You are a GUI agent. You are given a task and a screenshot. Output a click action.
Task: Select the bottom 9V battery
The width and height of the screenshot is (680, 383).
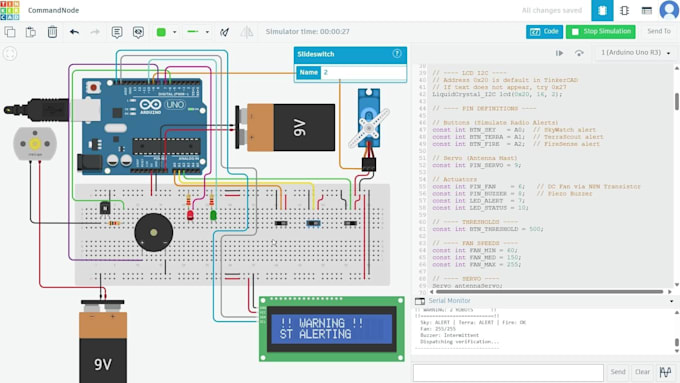(x=103, y=341)
